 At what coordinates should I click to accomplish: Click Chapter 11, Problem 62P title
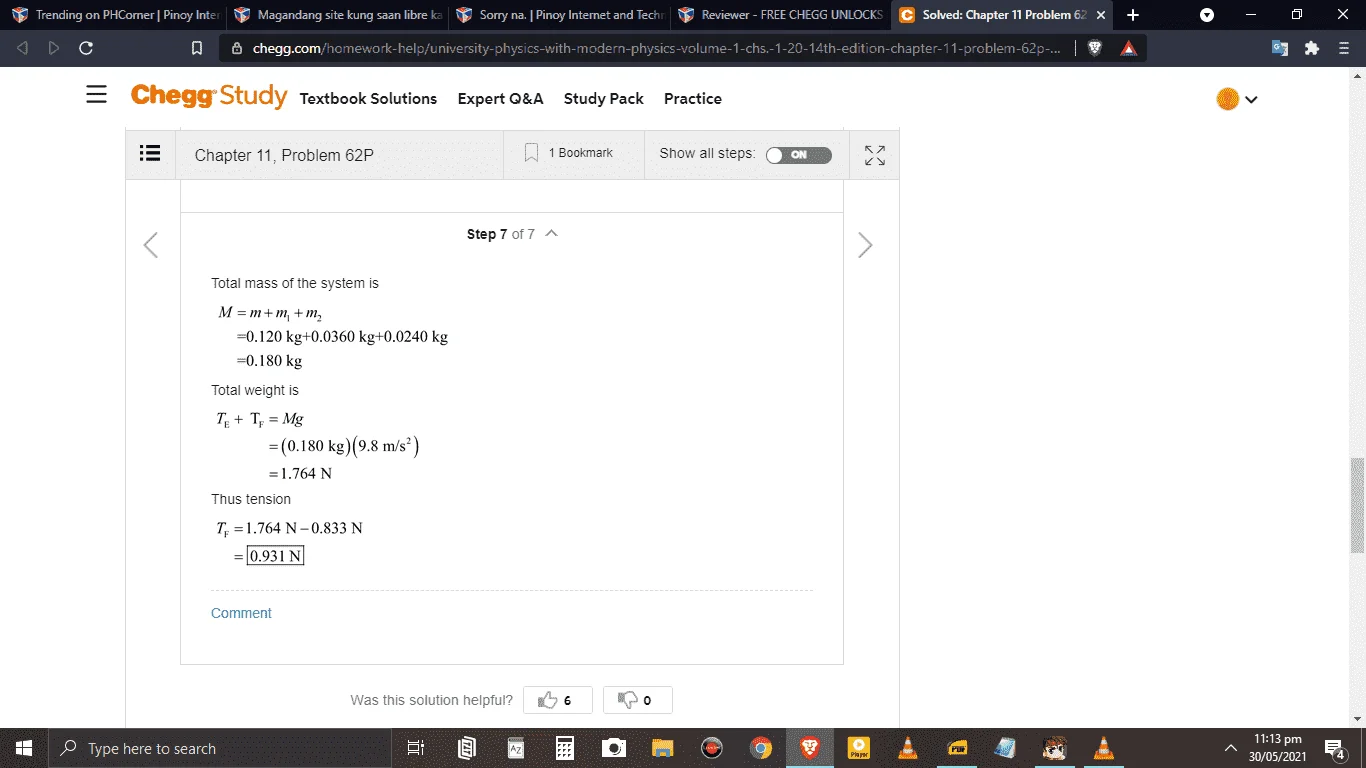click(284, 155)
